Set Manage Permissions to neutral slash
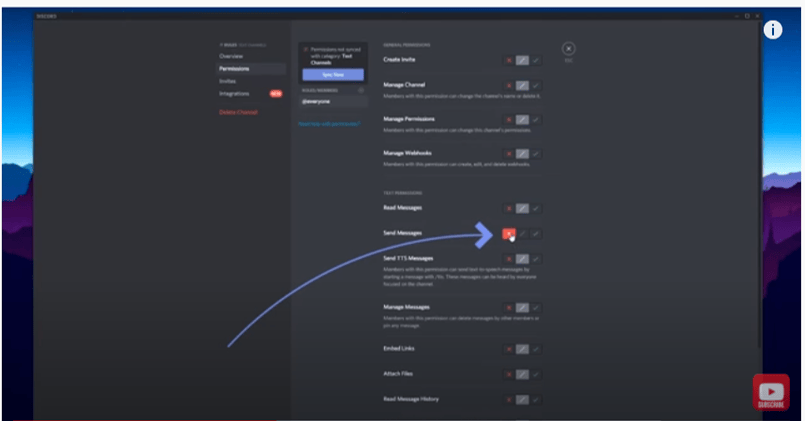 [x=522, y=120]
